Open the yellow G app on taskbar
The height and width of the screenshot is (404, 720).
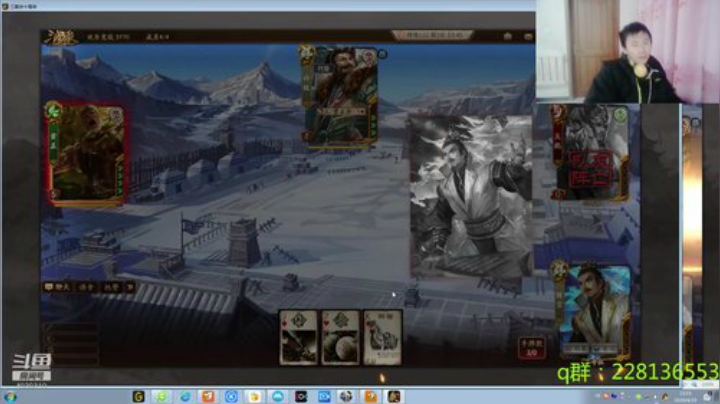pos(138,396)
